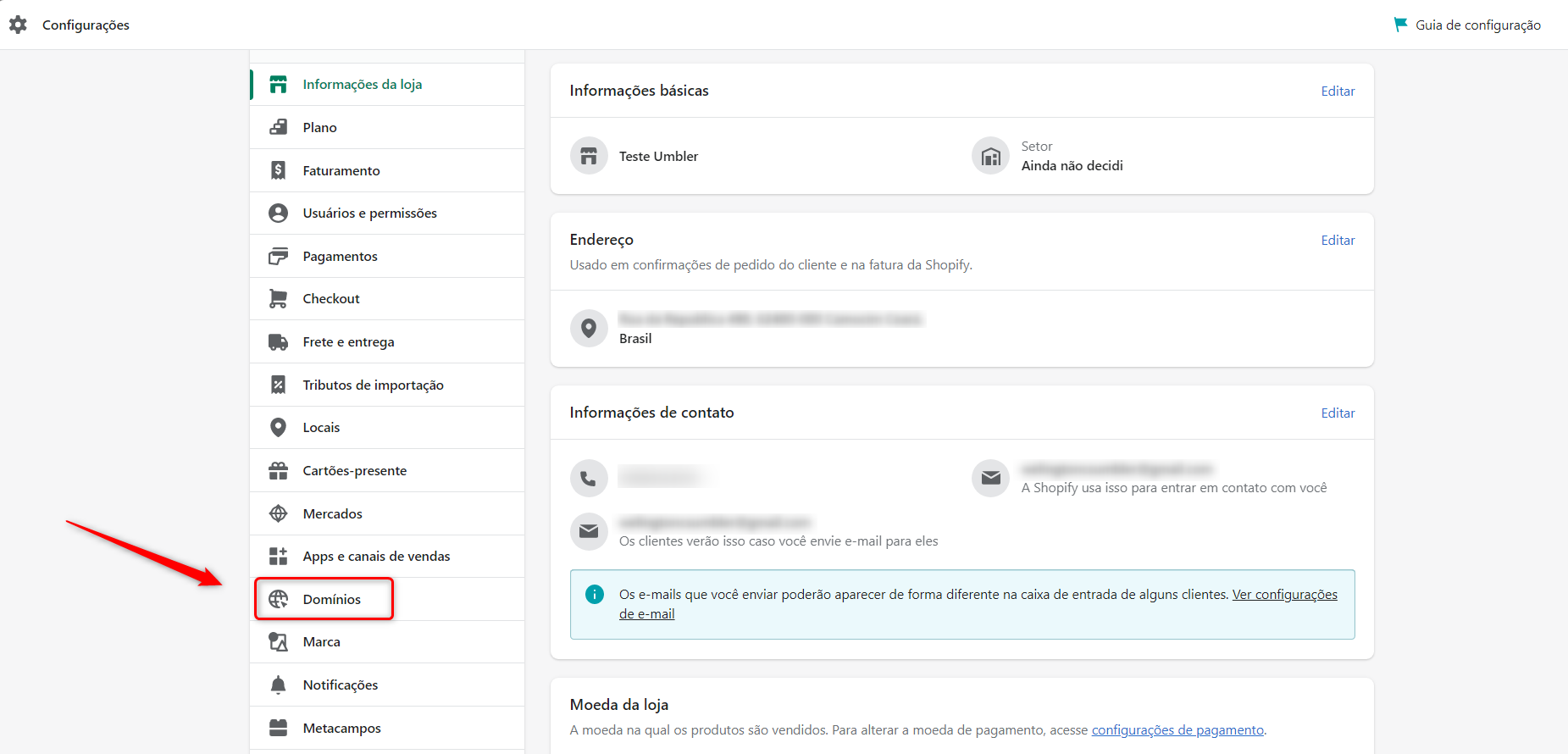Click the Notificações bell icon

pos(278,685)
